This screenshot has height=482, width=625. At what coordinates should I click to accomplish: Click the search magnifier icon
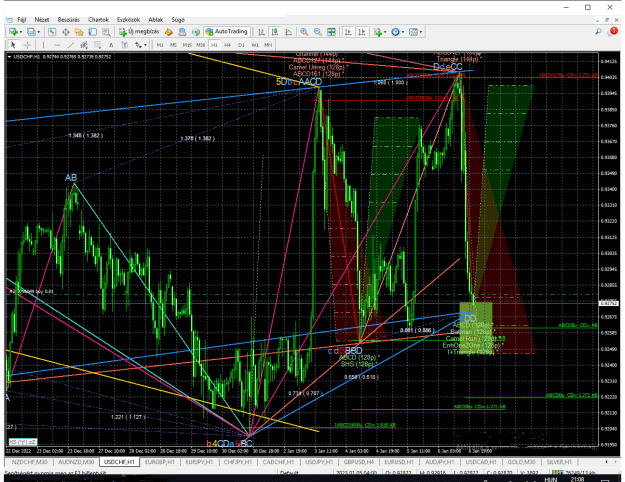(598, 32)
